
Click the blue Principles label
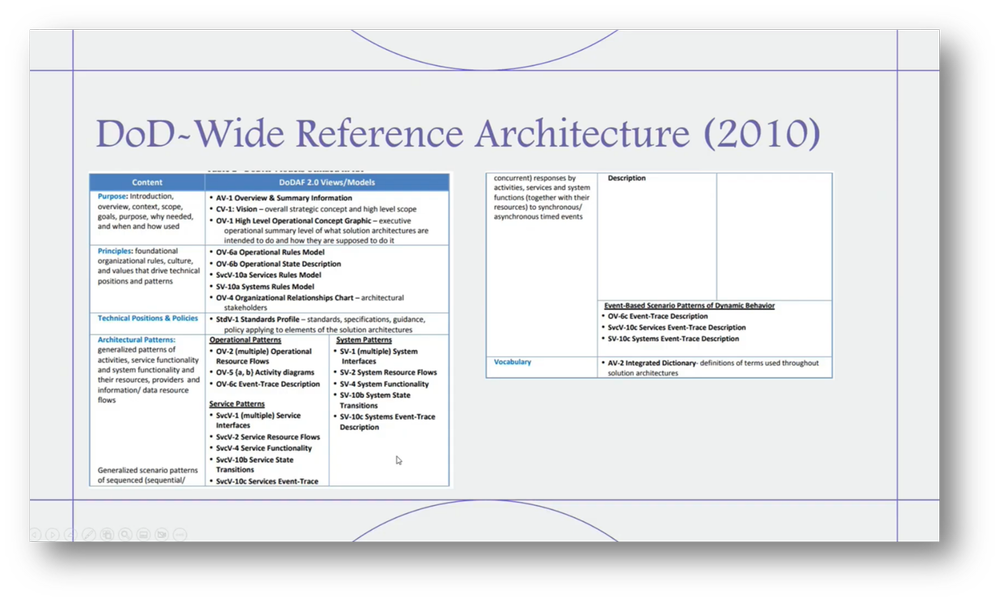(115, 251)
